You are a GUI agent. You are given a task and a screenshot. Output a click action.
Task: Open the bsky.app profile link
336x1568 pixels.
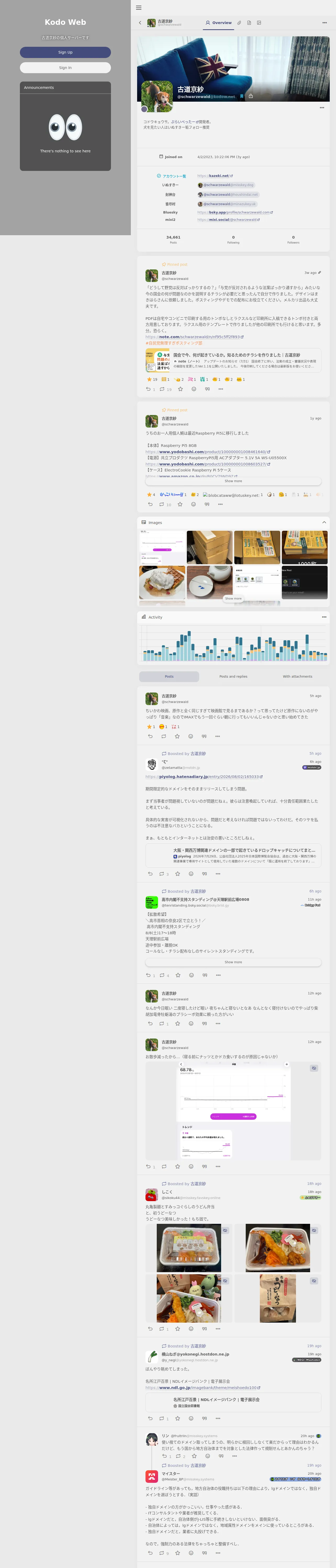235,212
